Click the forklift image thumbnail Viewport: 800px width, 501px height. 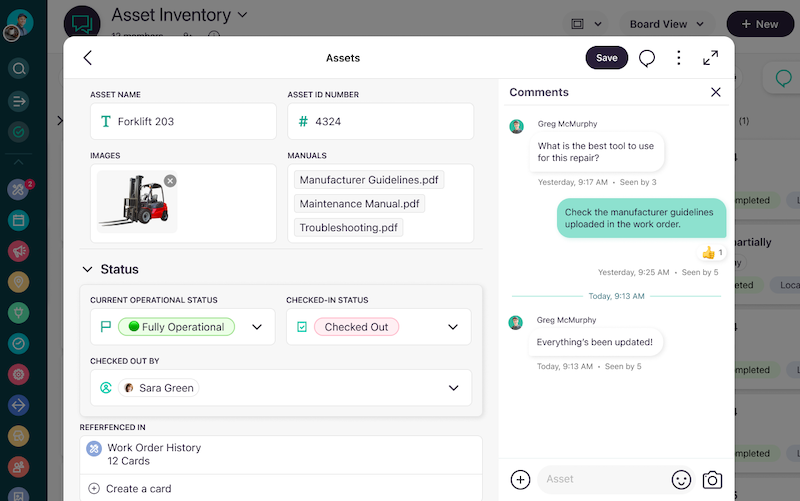click(x=135, y=200)
